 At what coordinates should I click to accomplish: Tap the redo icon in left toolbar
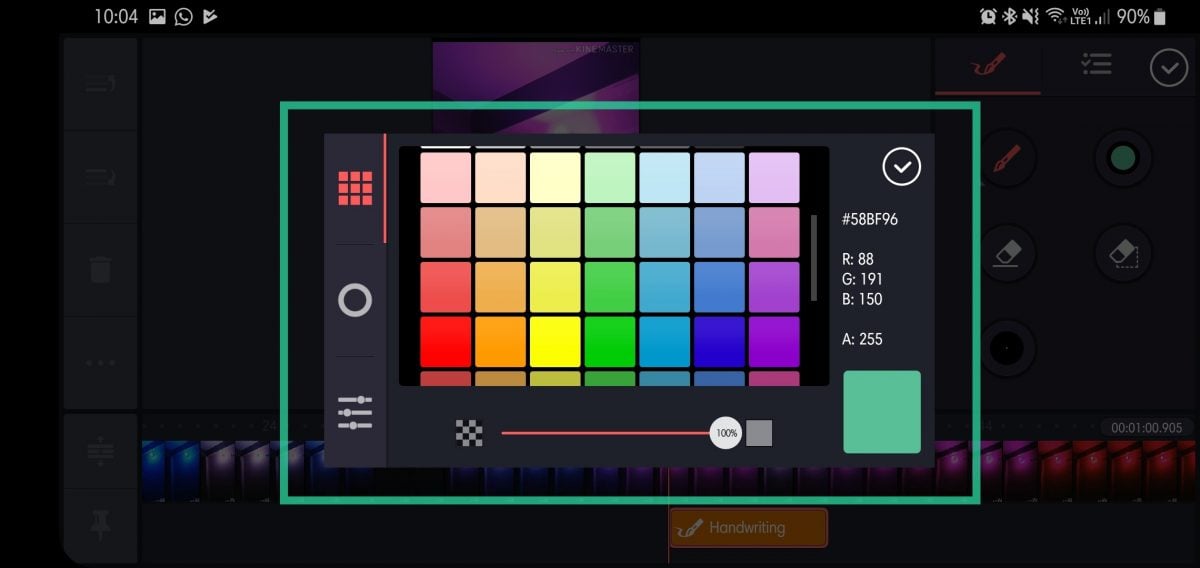(x=100, y=177)
